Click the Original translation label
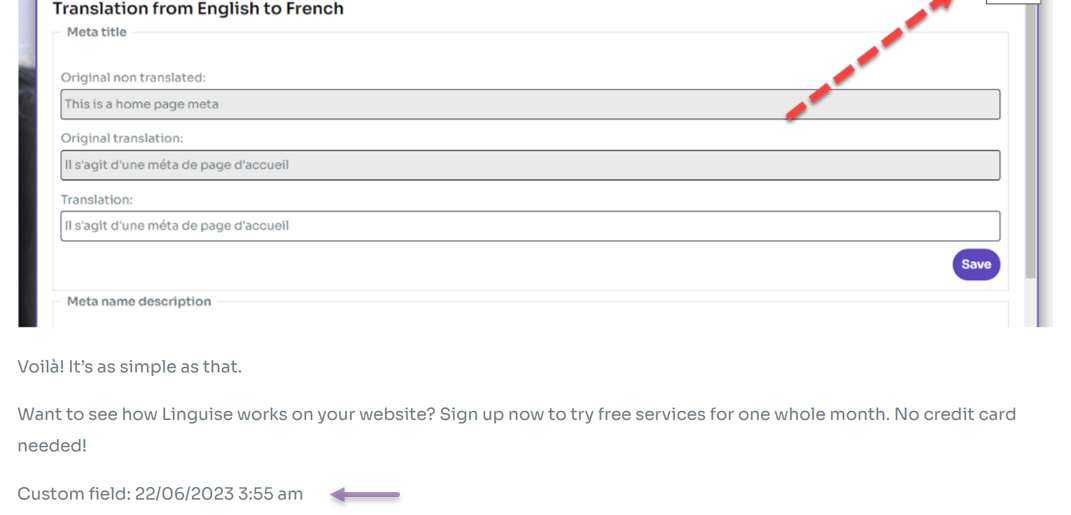 pos(122,139)
